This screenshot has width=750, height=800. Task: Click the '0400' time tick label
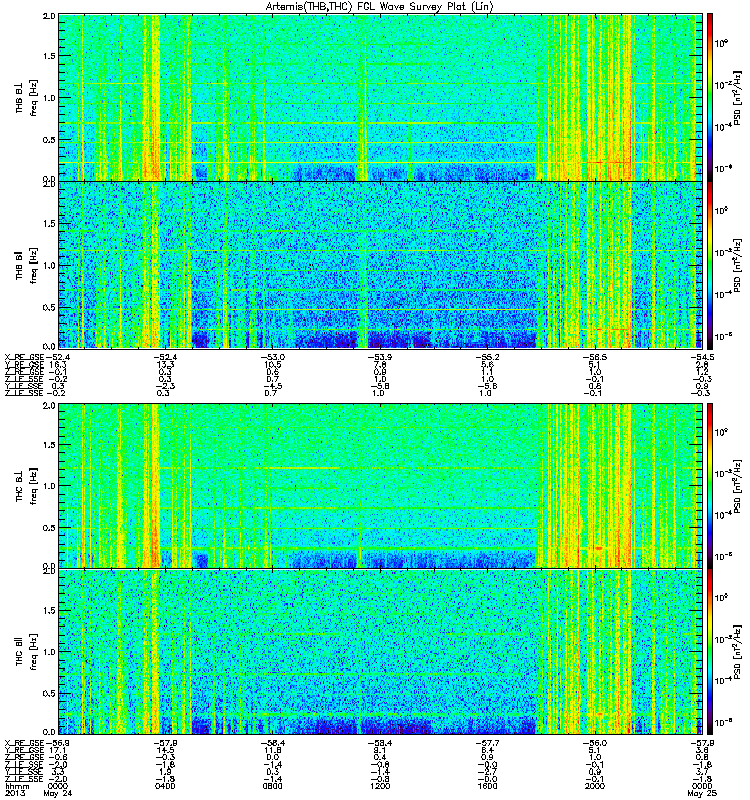[165, 786]
